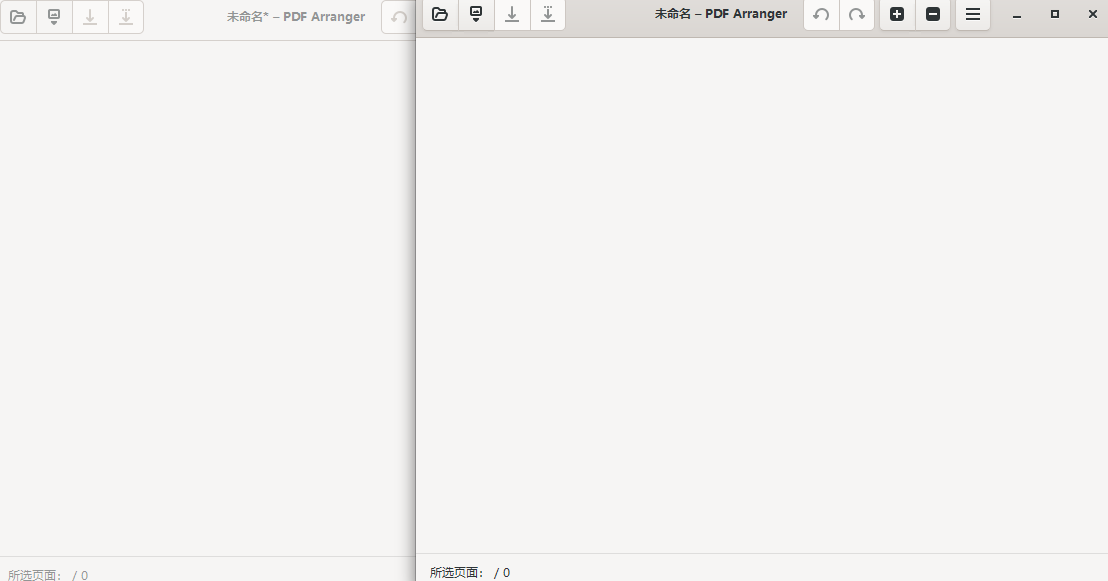This screenshot has height=581, width=1108.
Task: Click Save As icon in front window
Action: pyautogui.click(x=548, y=14)
